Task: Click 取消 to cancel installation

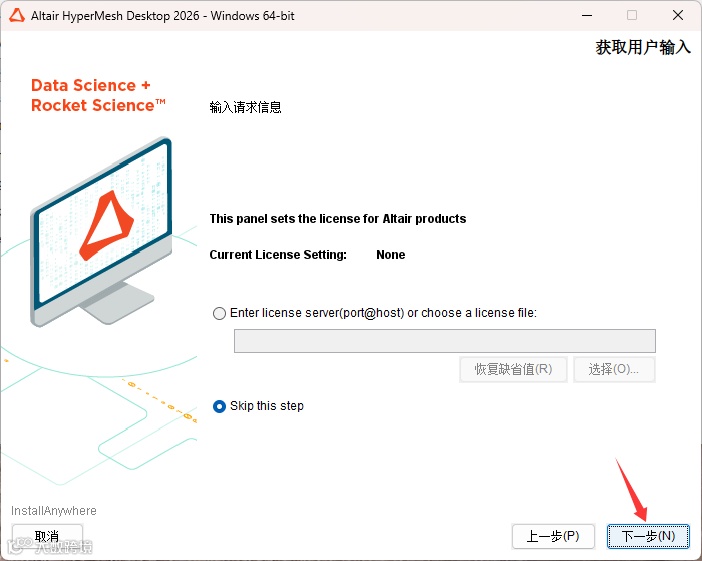Action: tap(47, 536)
